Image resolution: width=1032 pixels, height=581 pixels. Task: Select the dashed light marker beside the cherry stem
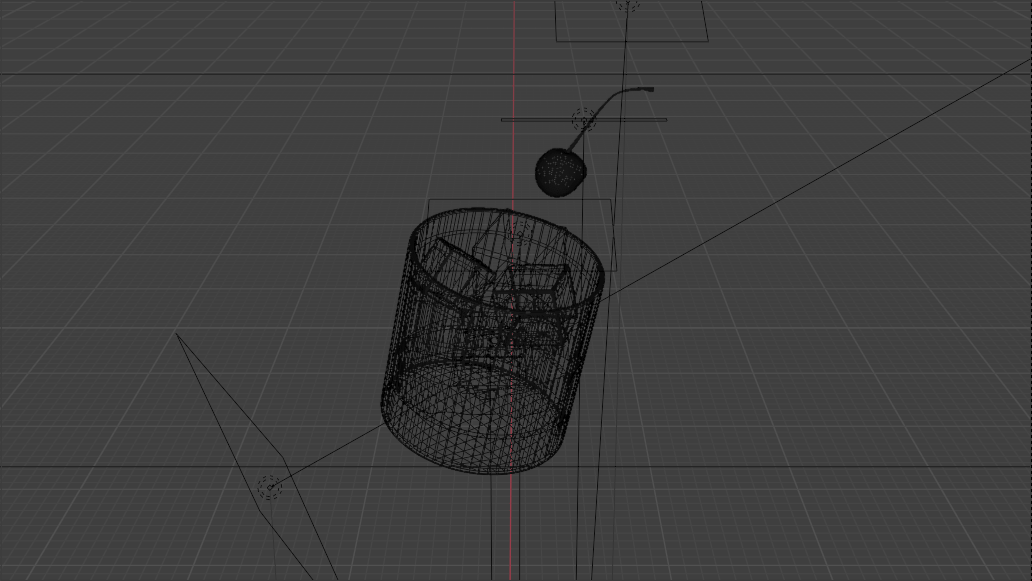pyautogui.click(x=584, y=120)
